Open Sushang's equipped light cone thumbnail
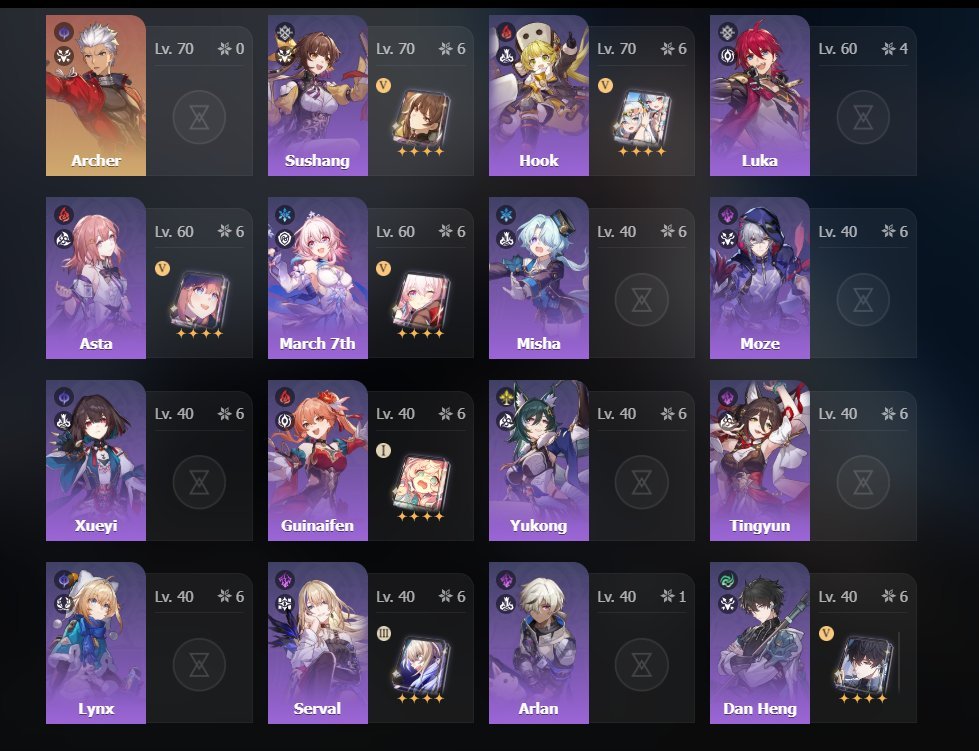The image size is (979, 751). tap(420, 117)
